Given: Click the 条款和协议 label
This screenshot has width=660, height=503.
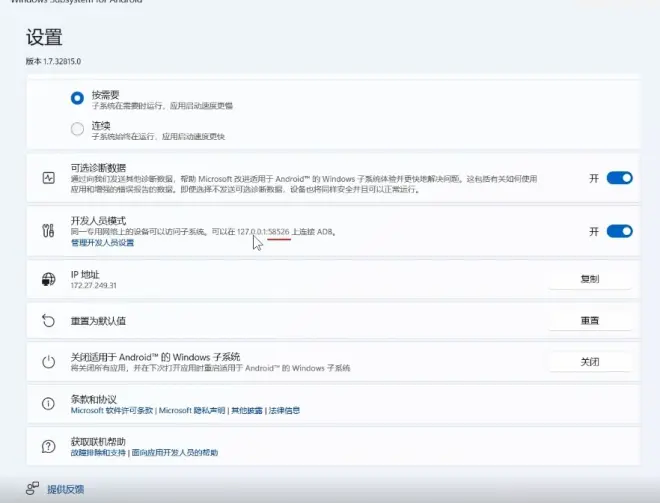Looking at the screenshot, I should [93, 399].
